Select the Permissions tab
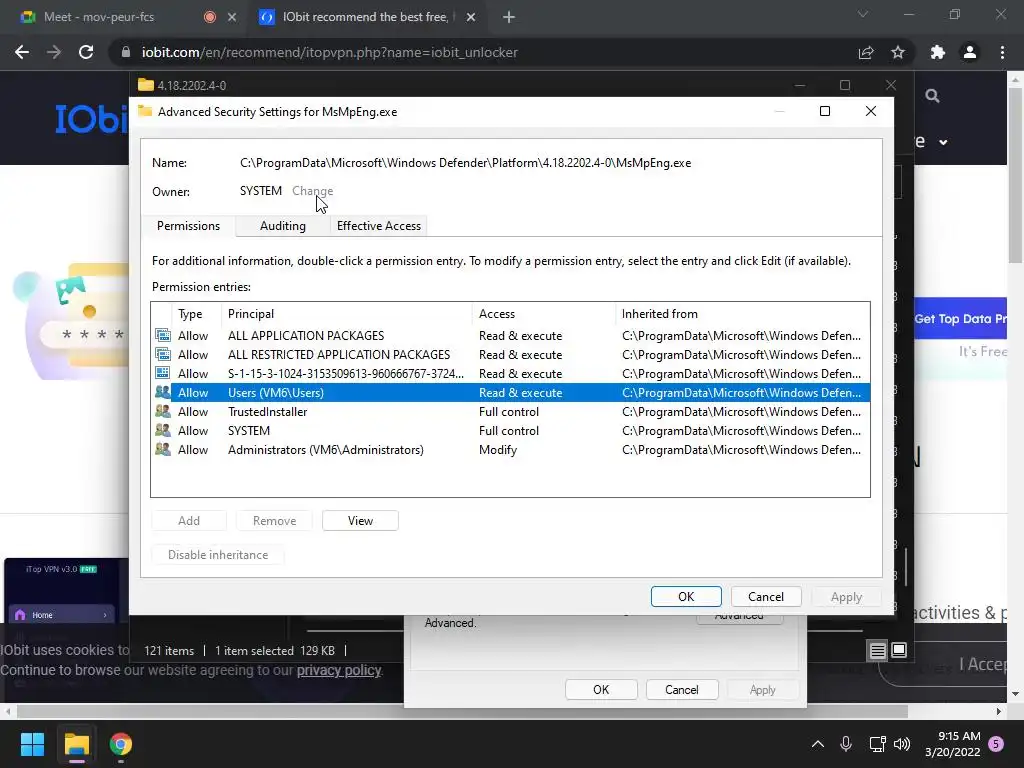This screenshot has width=1024, height=768. (188, 226)
